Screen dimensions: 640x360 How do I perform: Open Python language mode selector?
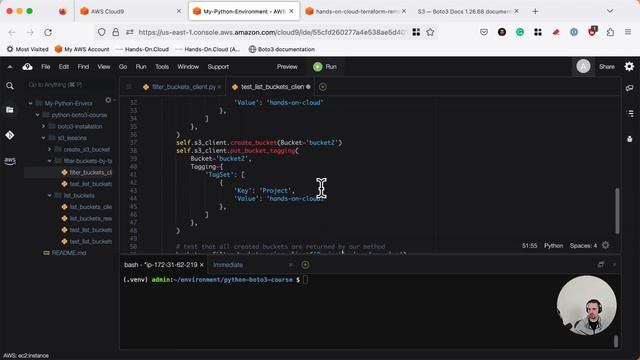pyautogui.click(x=553, y=246)
